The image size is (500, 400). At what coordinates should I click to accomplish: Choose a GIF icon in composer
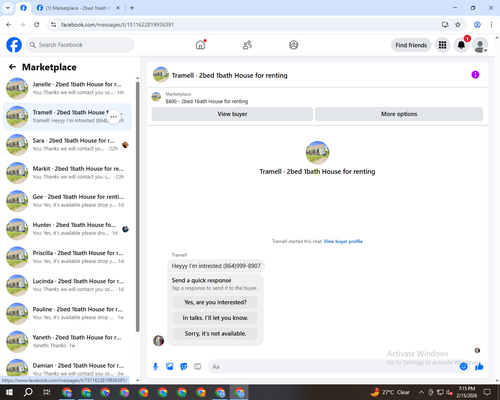coord(198,367)
